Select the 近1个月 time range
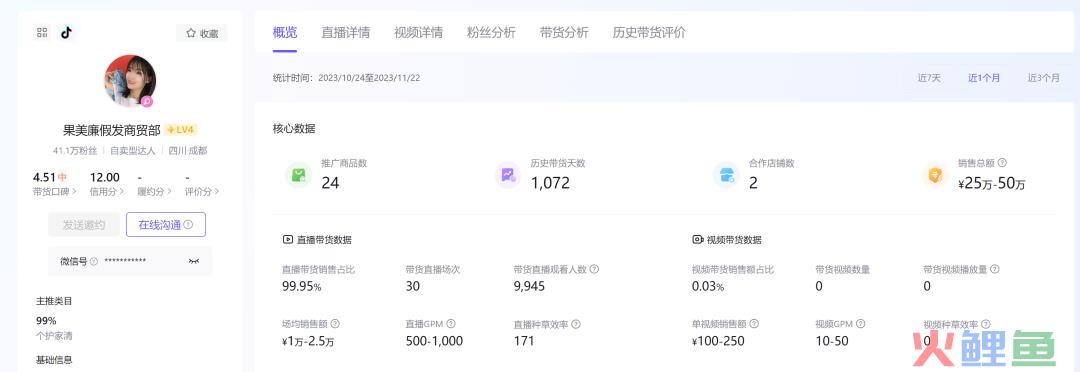 [984, 78]
